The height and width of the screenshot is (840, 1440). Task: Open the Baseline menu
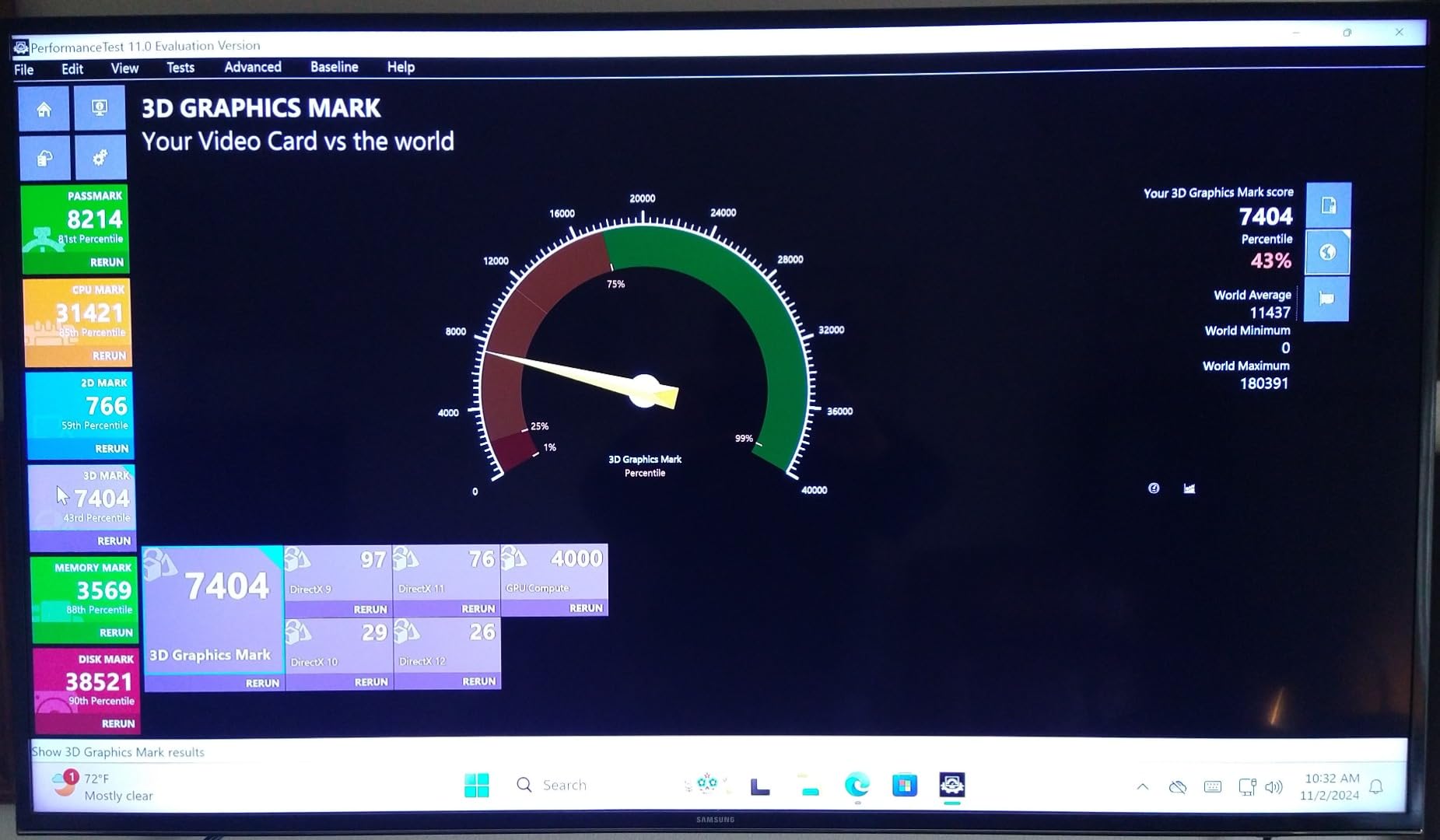[335, 67]
